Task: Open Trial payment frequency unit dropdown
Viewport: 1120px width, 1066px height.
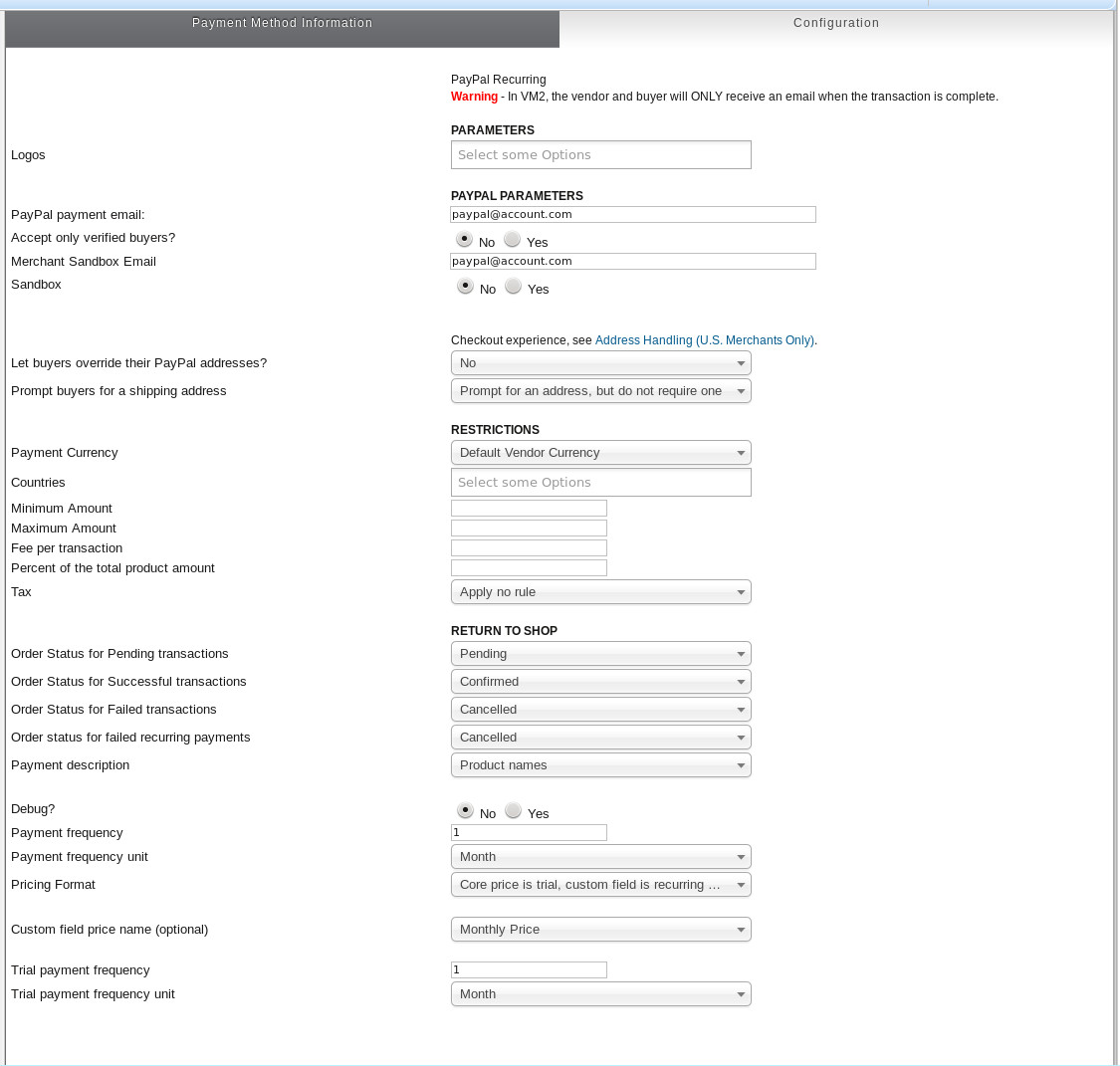Action: pos(600,994)
